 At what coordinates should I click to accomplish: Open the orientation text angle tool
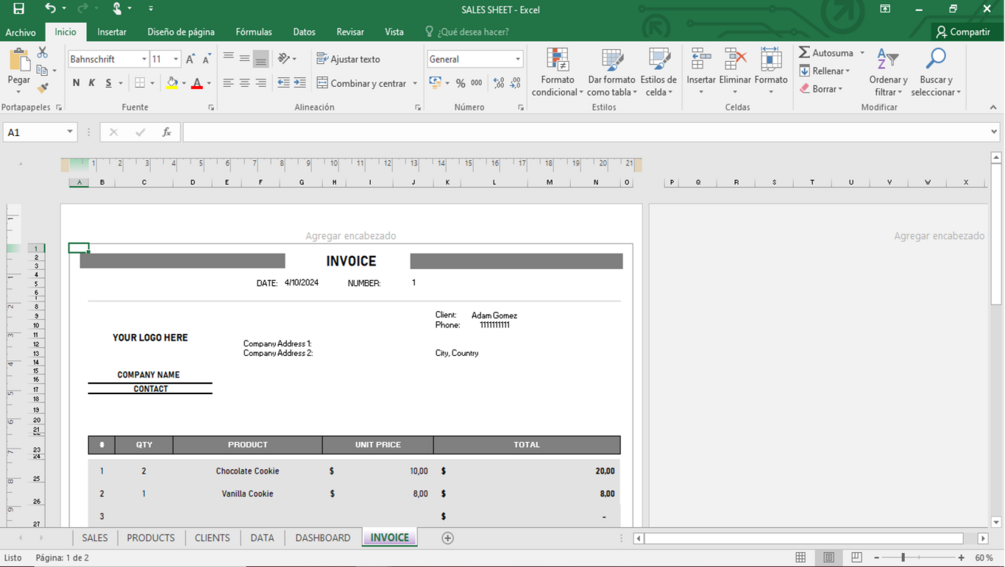coord(284,58)
